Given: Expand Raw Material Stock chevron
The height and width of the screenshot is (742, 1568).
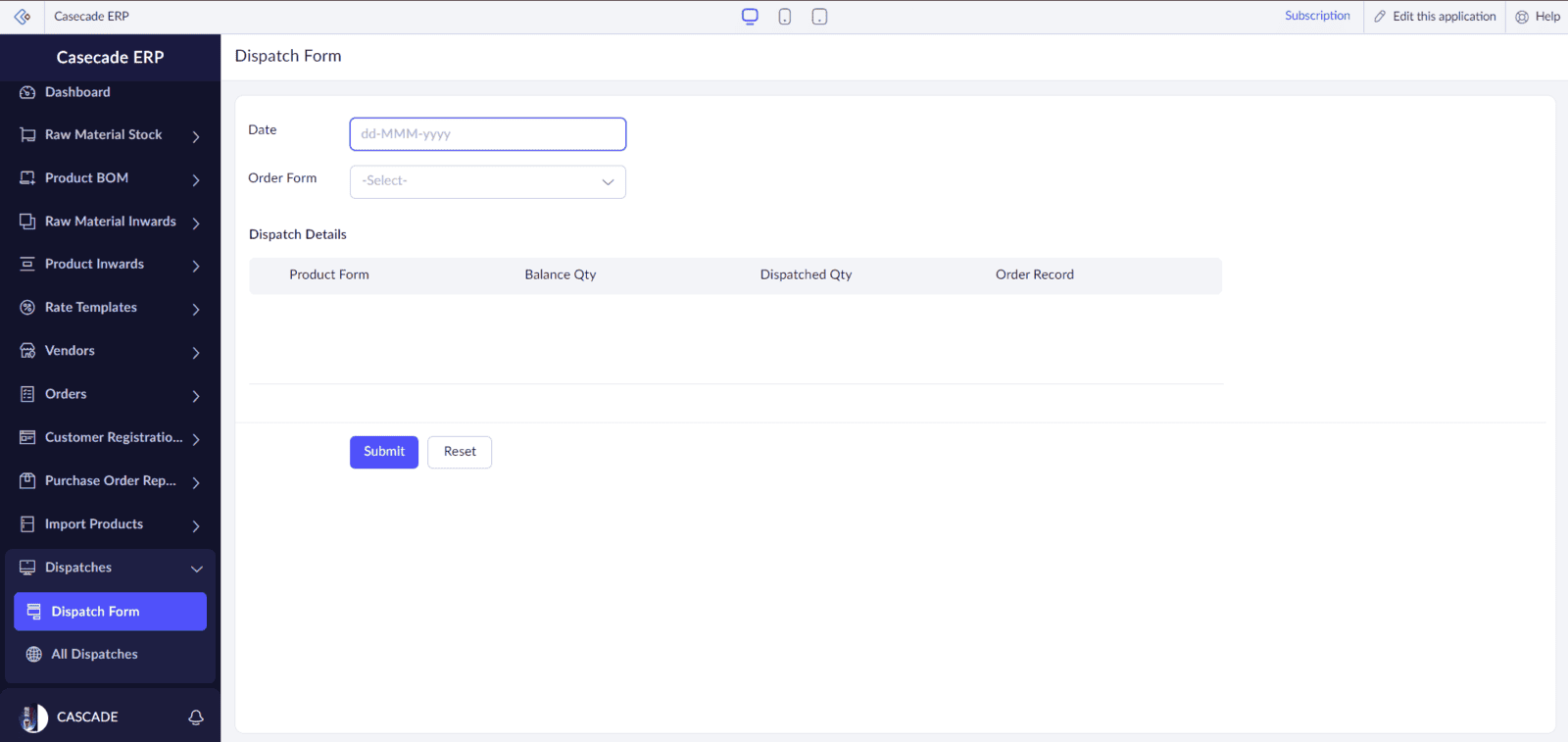Looking at the screenshot, I should (196, 137).
